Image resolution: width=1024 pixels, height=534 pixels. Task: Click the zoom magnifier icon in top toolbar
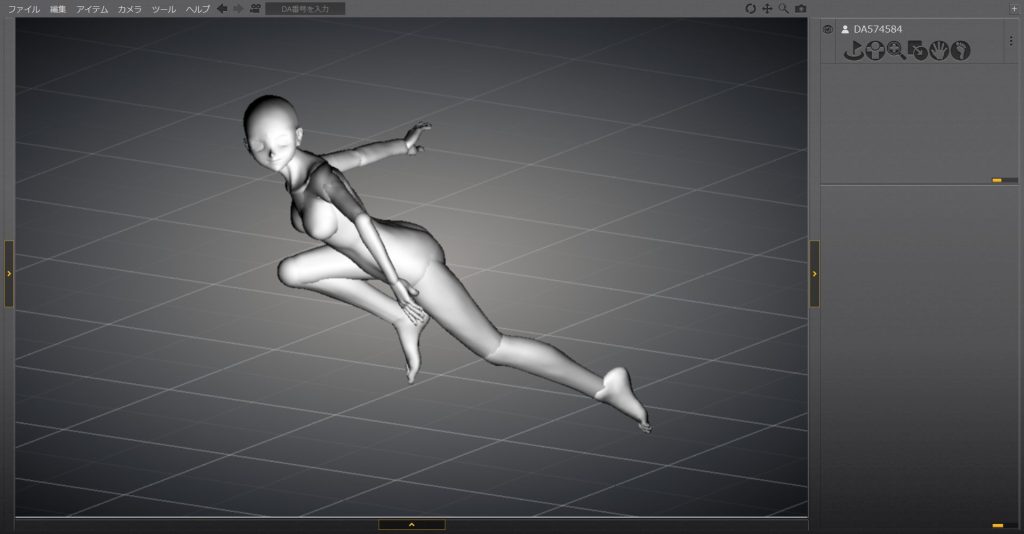(x=784, y=8)
